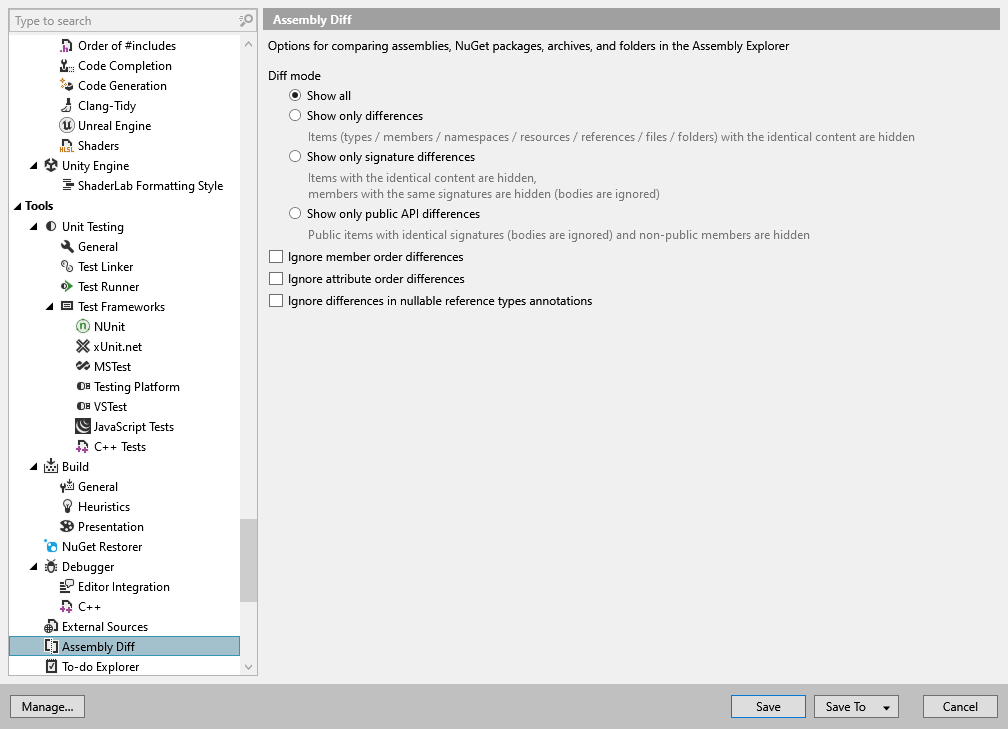The image size is (1008, 729).
Task: Click the Manage... button
Action: [x=47, y=706]
